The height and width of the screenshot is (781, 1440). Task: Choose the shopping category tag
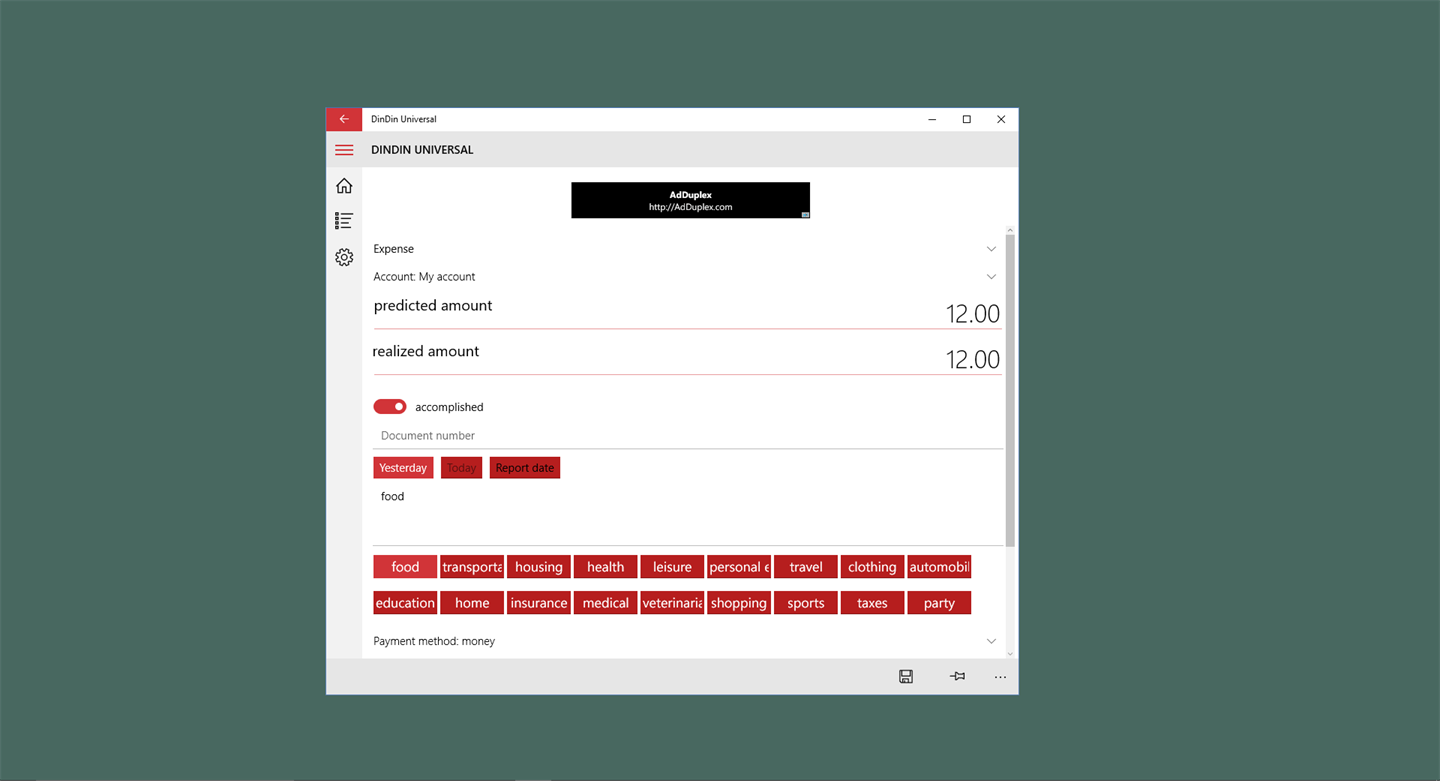pos(739,603)
